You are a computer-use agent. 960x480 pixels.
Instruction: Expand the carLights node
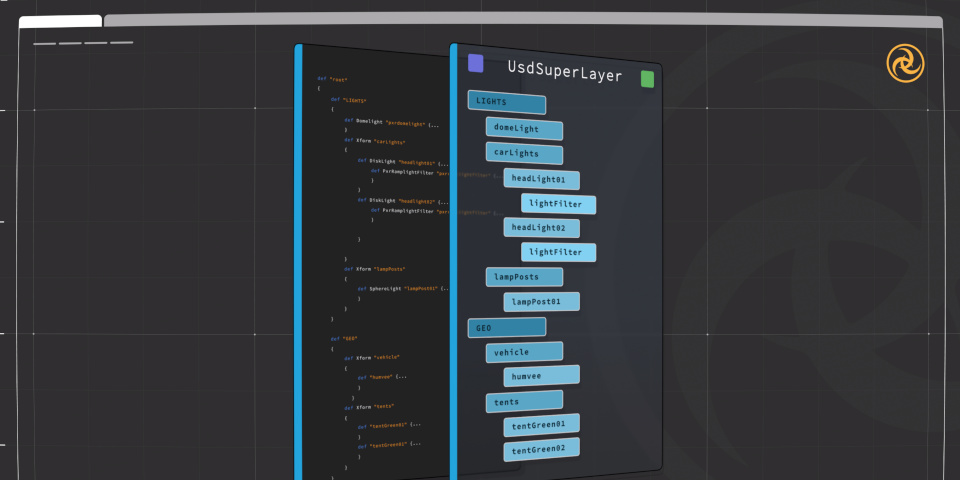click(524, 154)
